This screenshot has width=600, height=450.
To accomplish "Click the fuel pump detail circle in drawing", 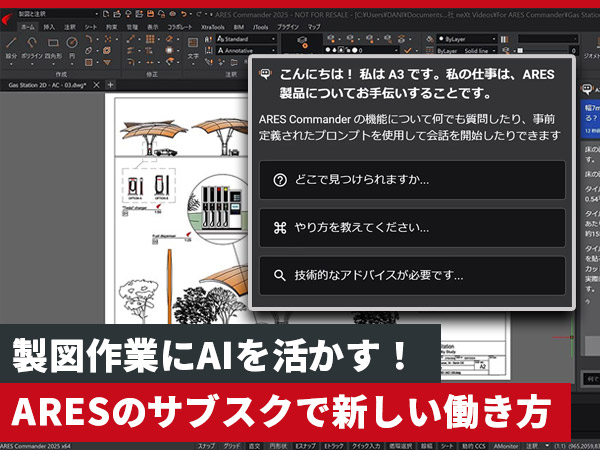I will tap(218, 209).
